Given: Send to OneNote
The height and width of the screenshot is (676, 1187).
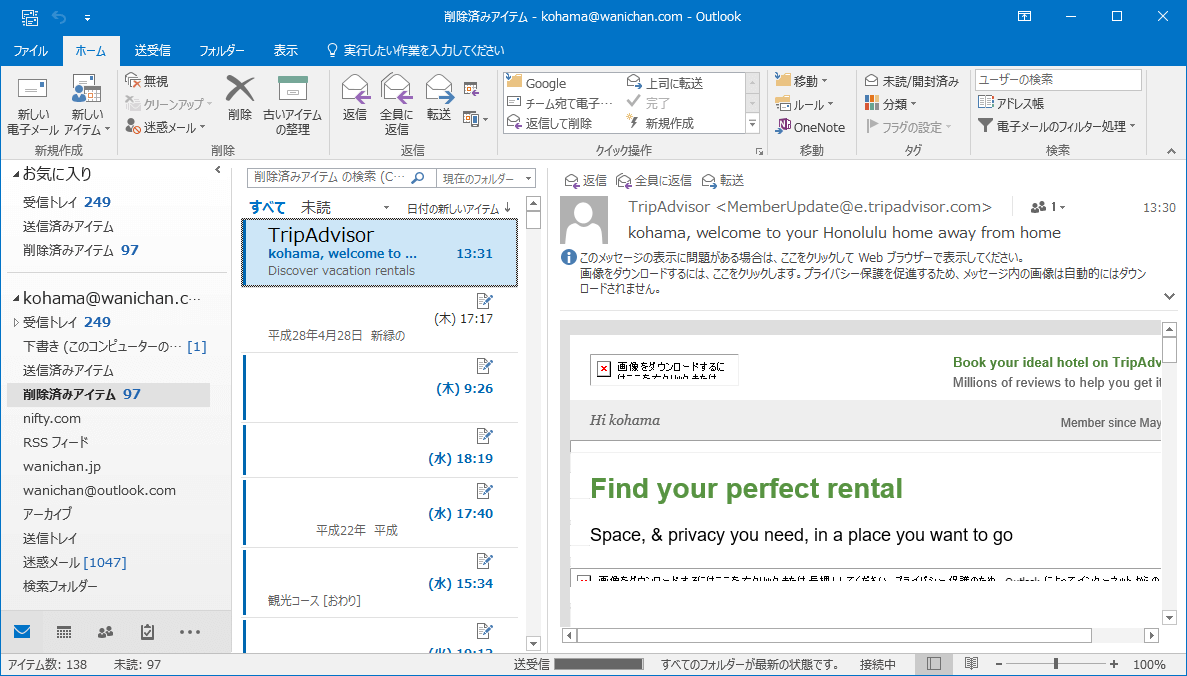Looking at the screenshot, I should point(810,127).
